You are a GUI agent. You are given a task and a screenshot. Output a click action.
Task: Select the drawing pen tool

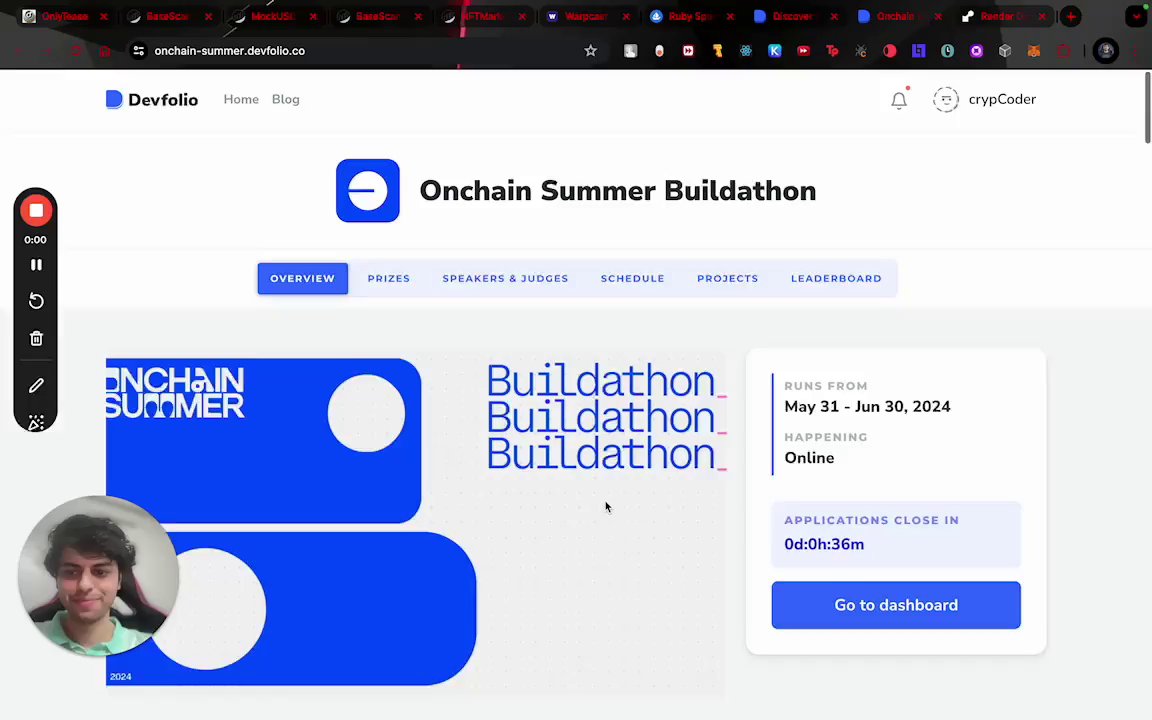click(36, 386)
